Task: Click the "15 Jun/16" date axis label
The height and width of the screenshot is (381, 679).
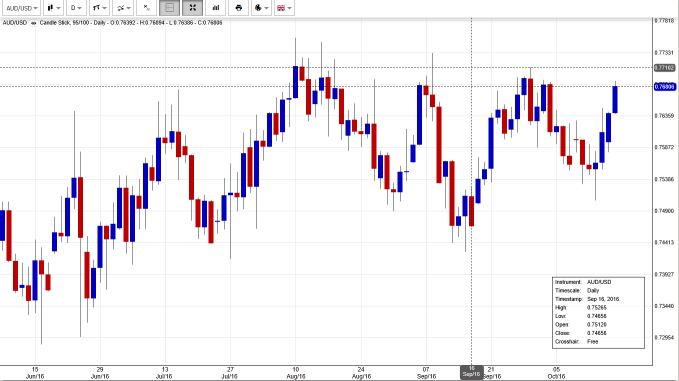Action: click(35, 373)
